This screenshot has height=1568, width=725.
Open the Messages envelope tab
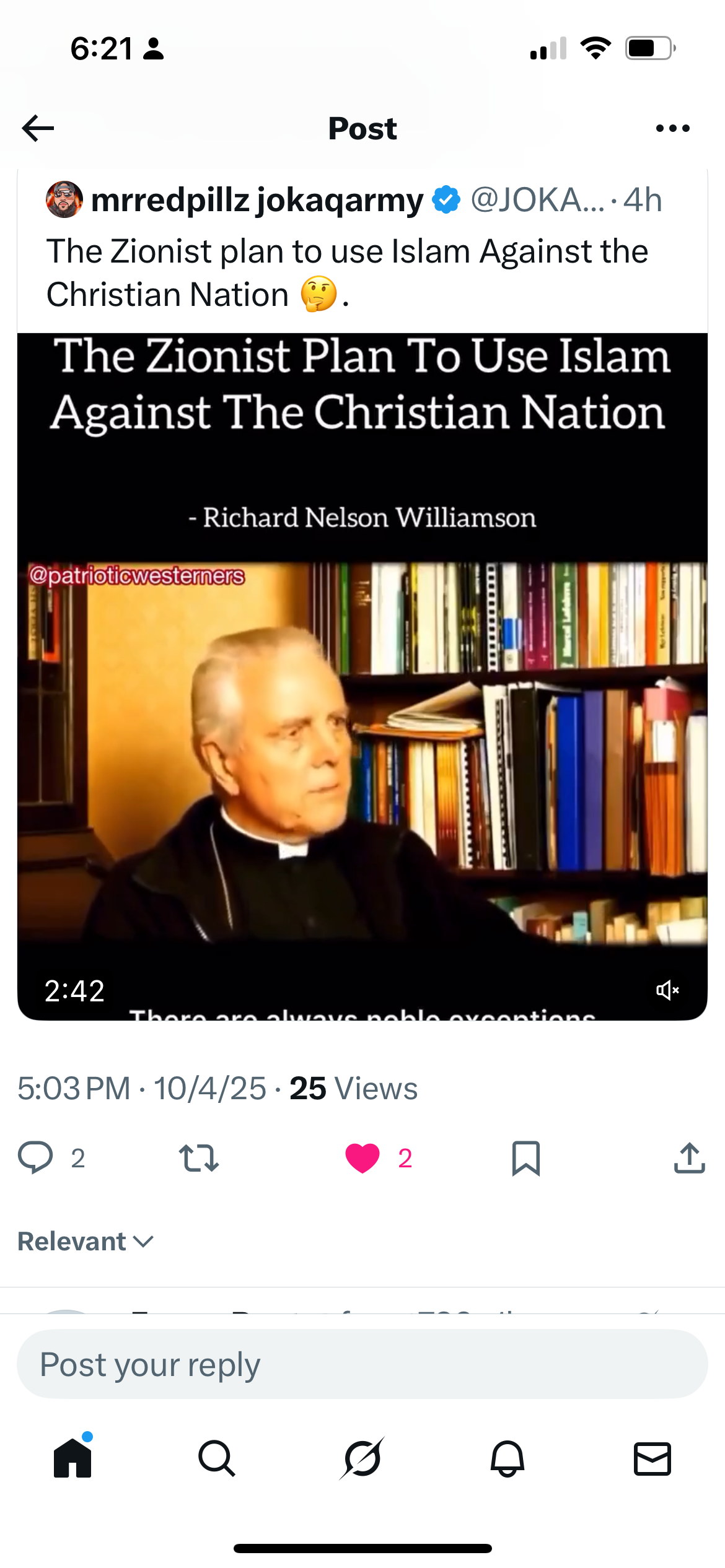pyautogui.click(x=652, y=1458)
